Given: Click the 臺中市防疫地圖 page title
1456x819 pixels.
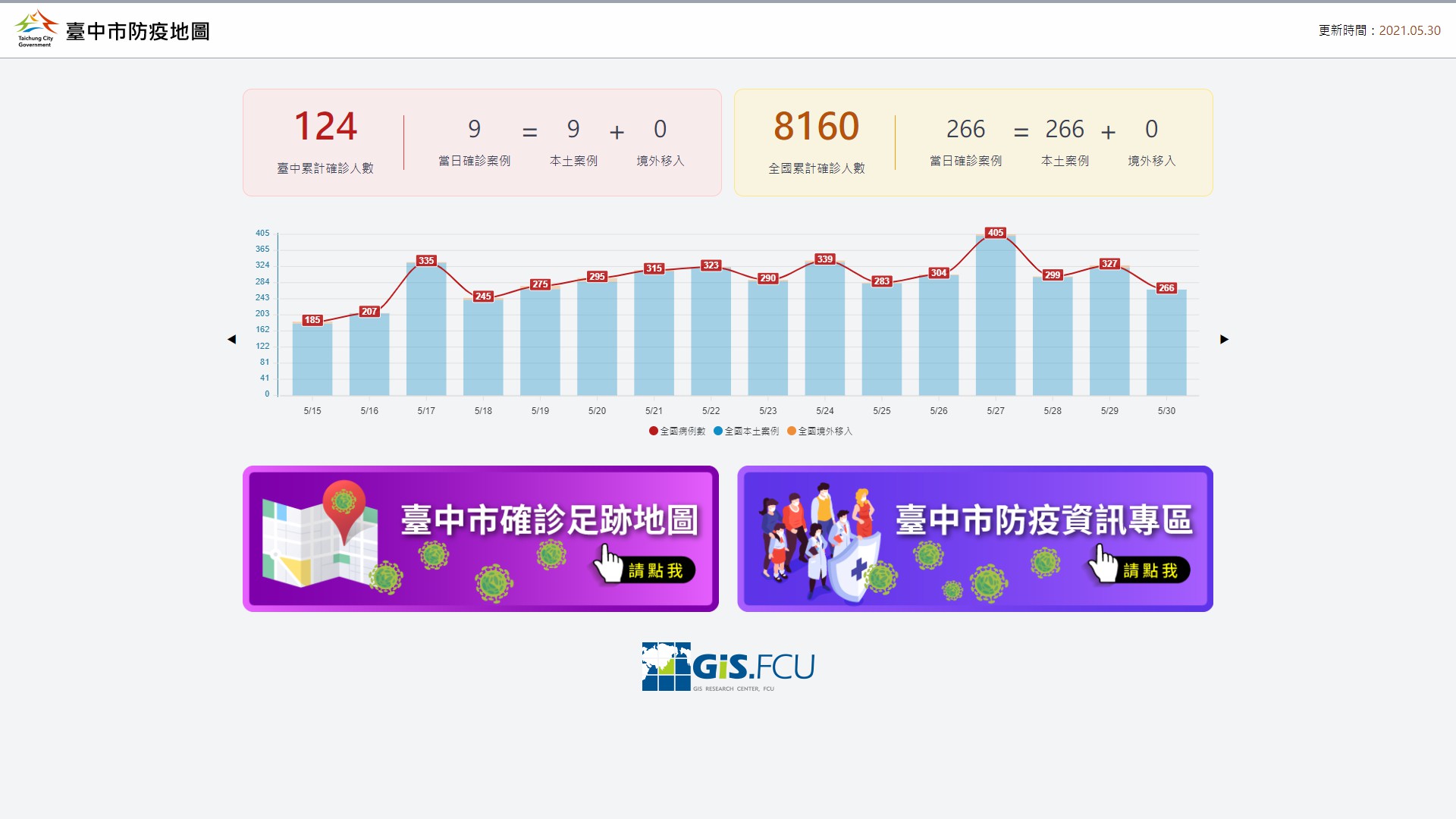Looking at the screenshot, I should [x=137, y=31].
